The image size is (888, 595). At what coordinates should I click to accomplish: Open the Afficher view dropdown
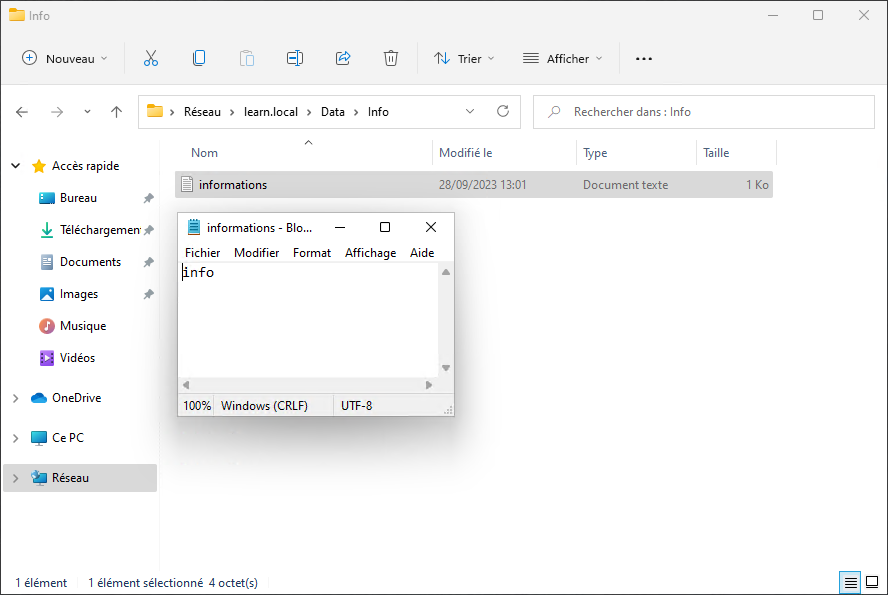[x=562, y=58]
